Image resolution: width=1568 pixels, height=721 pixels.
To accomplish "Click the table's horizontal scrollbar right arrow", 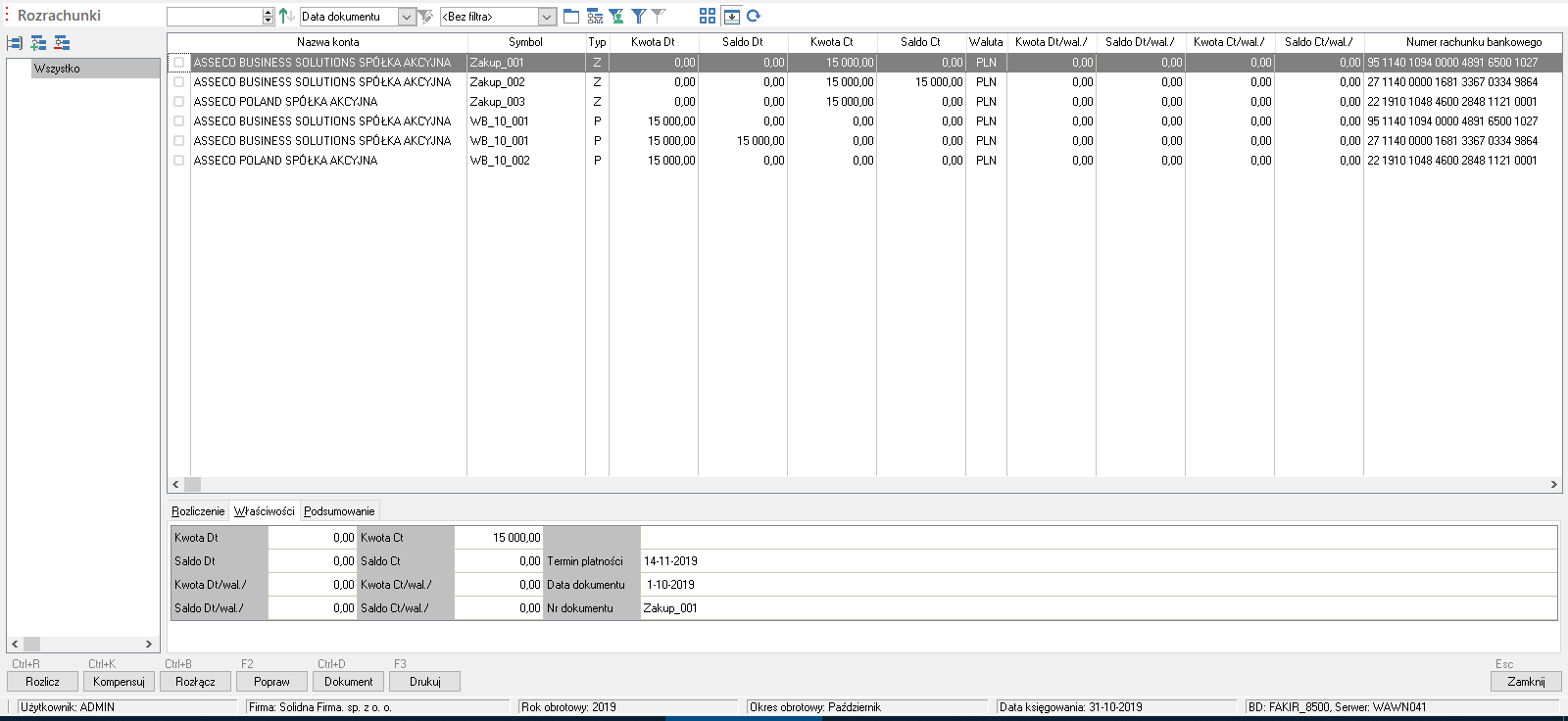I will click(1554, 484).
